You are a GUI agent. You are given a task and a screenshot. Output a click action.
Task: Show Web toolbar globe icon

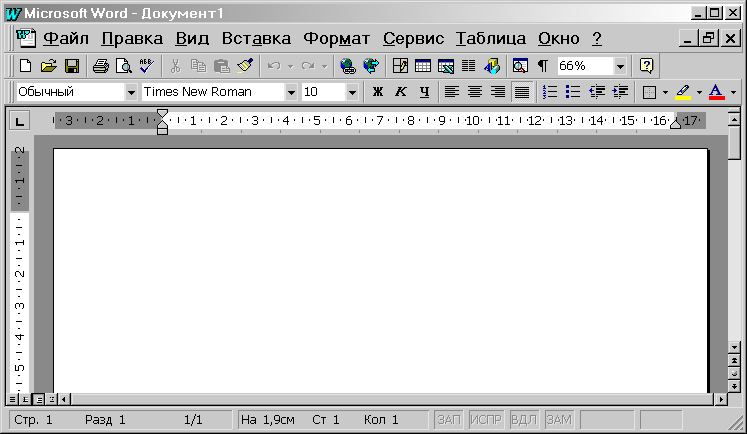pyautogui.click(x=371, y=66)
